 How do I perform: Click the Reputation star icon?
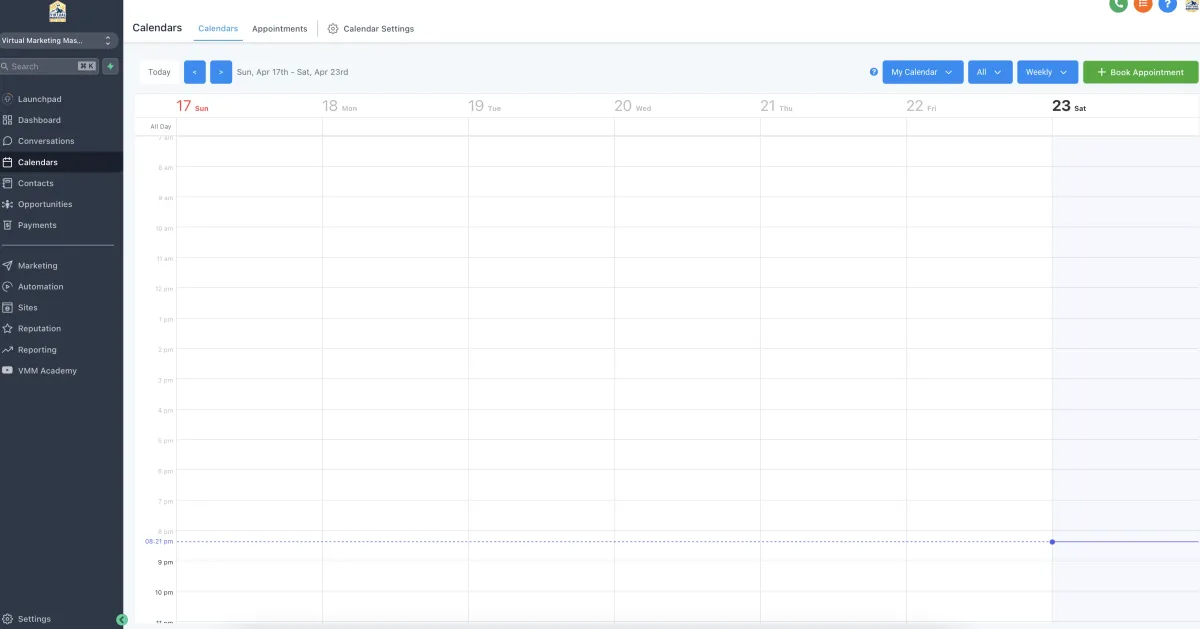tap(8, 329)
